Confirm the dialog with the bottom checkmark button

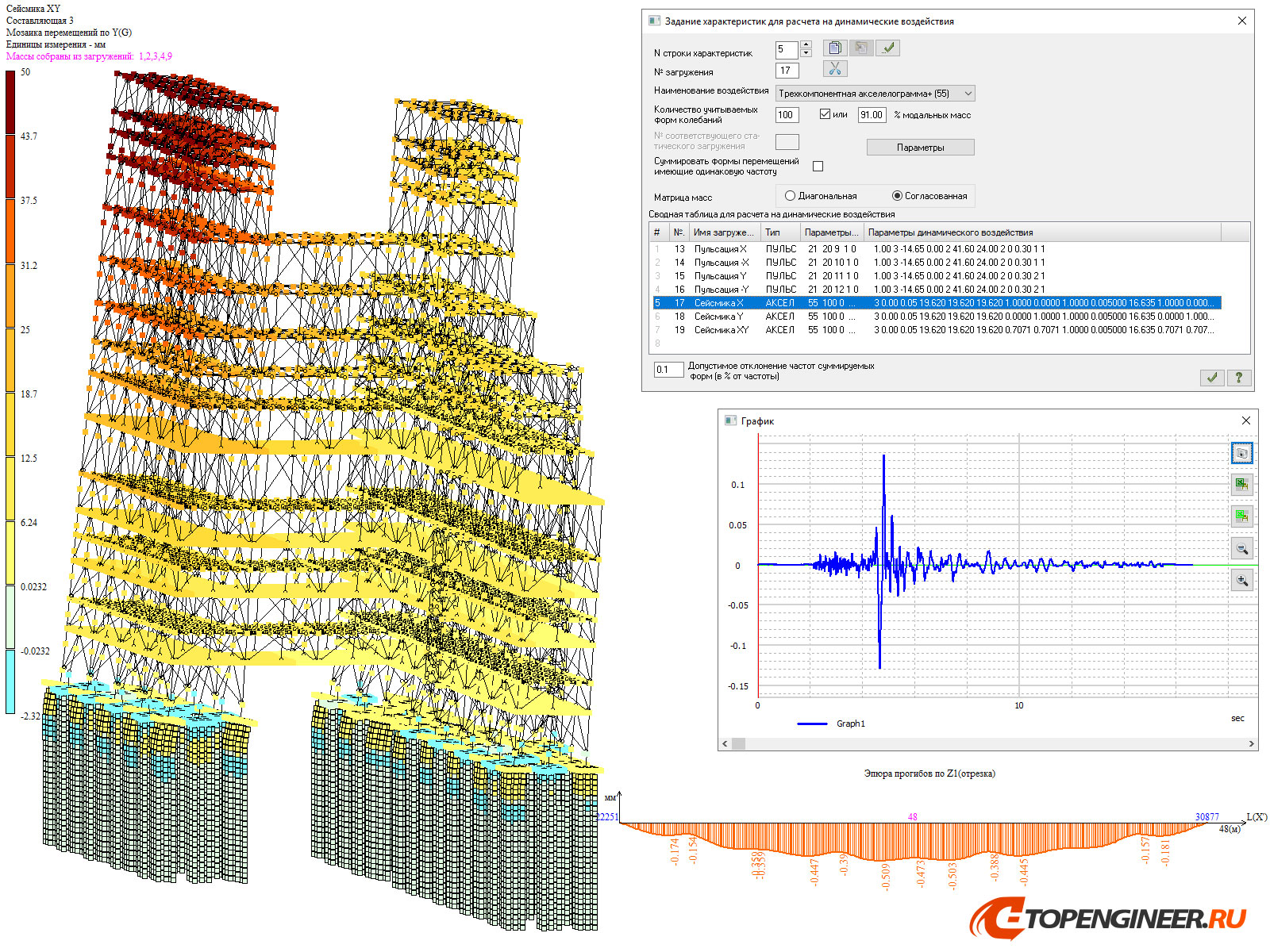(x=1212, y=378)
